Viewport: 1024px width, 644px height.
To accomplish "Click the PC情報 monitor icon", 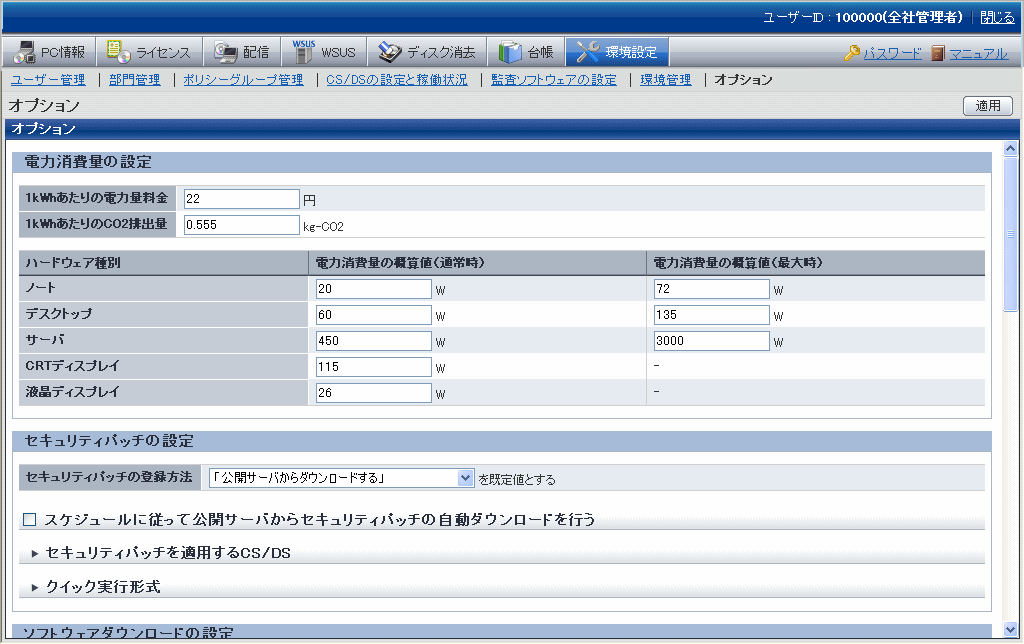I will [25, 52].
